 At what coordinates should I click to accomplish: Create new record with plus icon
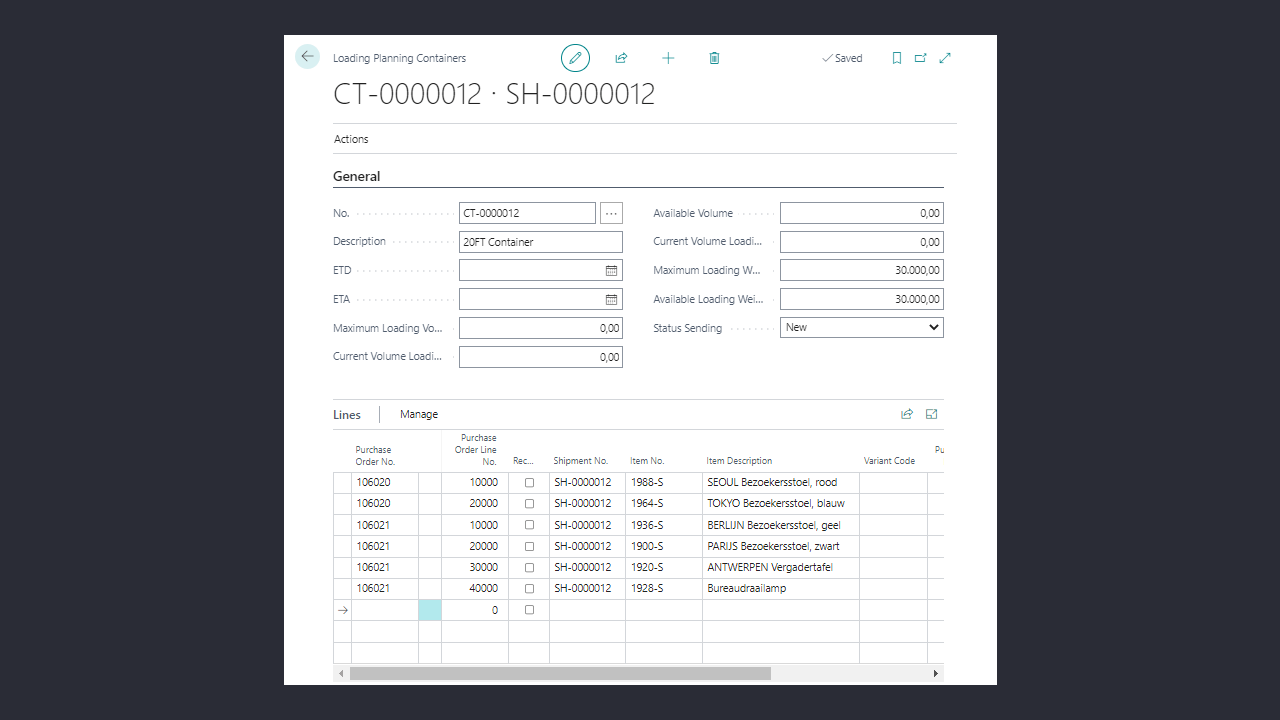point(668,58)
